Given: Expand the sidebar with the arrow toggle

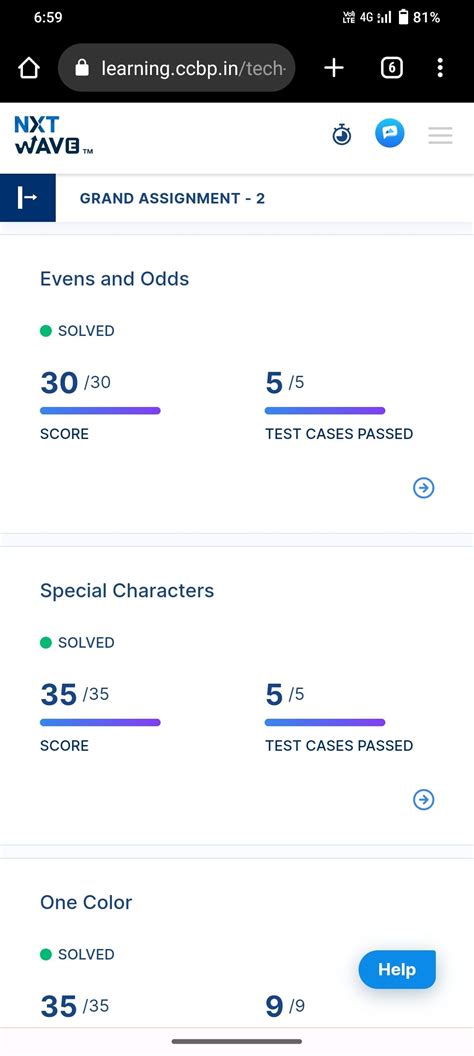Looking at the screenshot, I should [x=28, y=198].
